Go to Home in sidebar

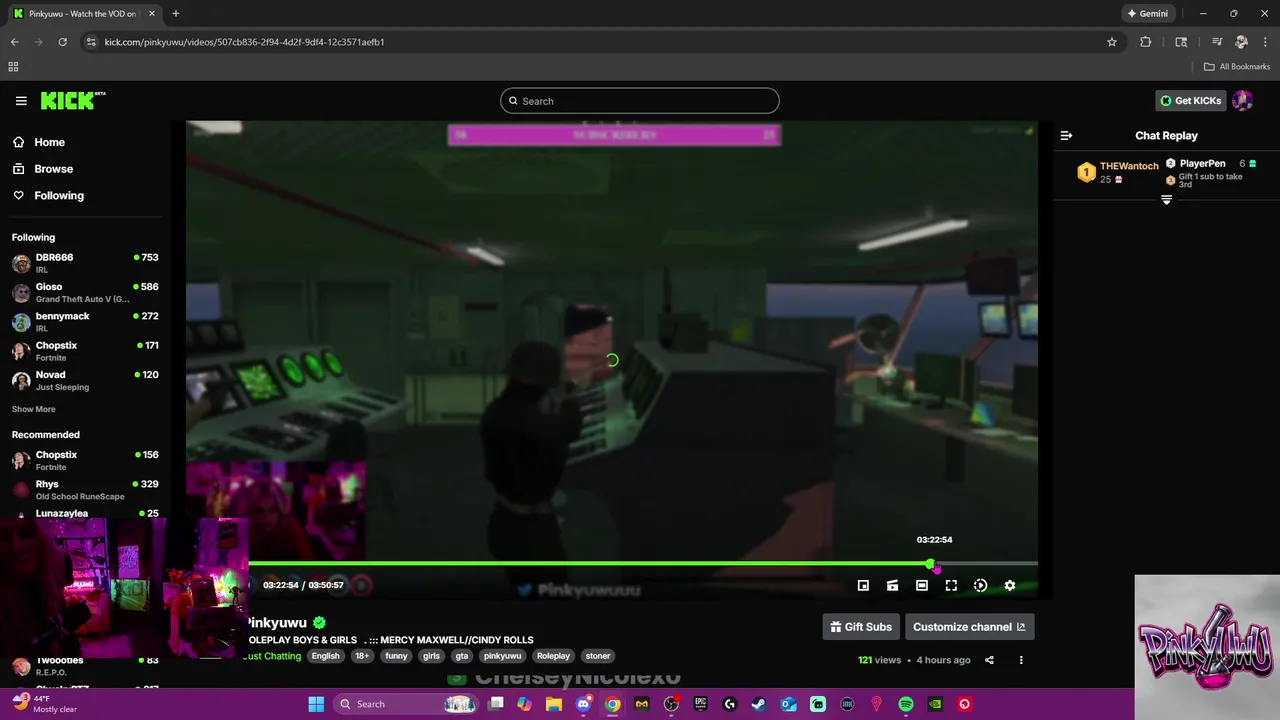pos(48,142)
